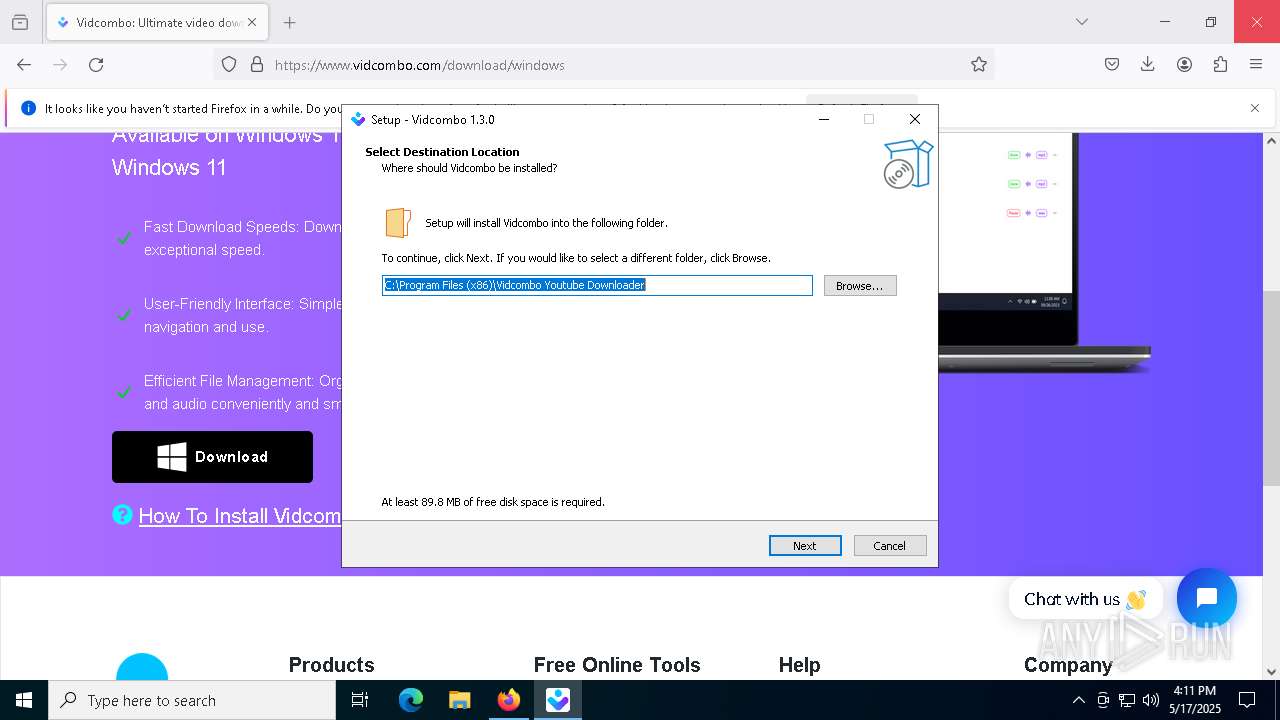The image size is (1280, 720).
Task: Click the taskbar clock and date
Action: point(1195,700)
